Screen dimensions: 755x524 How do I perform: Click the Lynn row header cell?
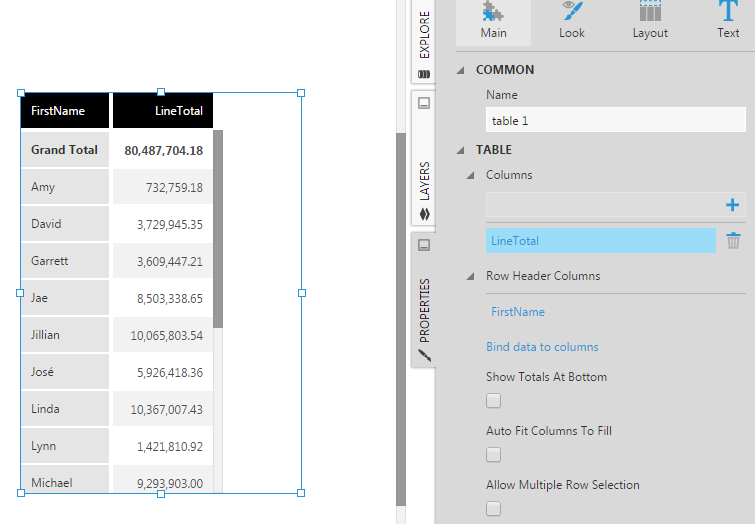coord(65,446)
